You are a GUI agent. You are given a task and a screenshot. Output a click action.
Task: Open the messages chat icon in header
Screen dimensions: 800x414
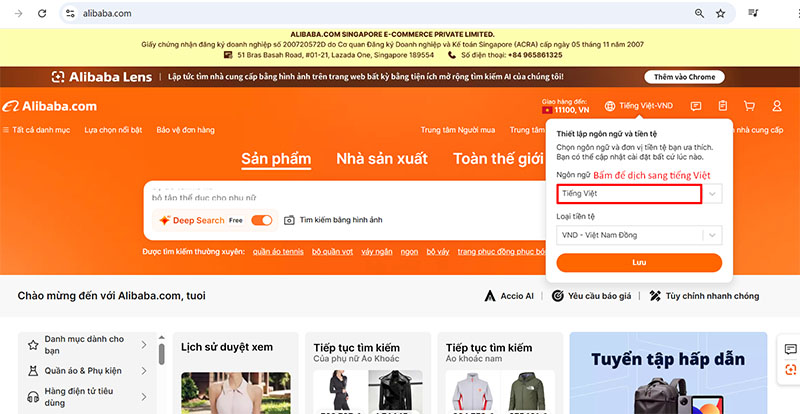coord(696,106)
